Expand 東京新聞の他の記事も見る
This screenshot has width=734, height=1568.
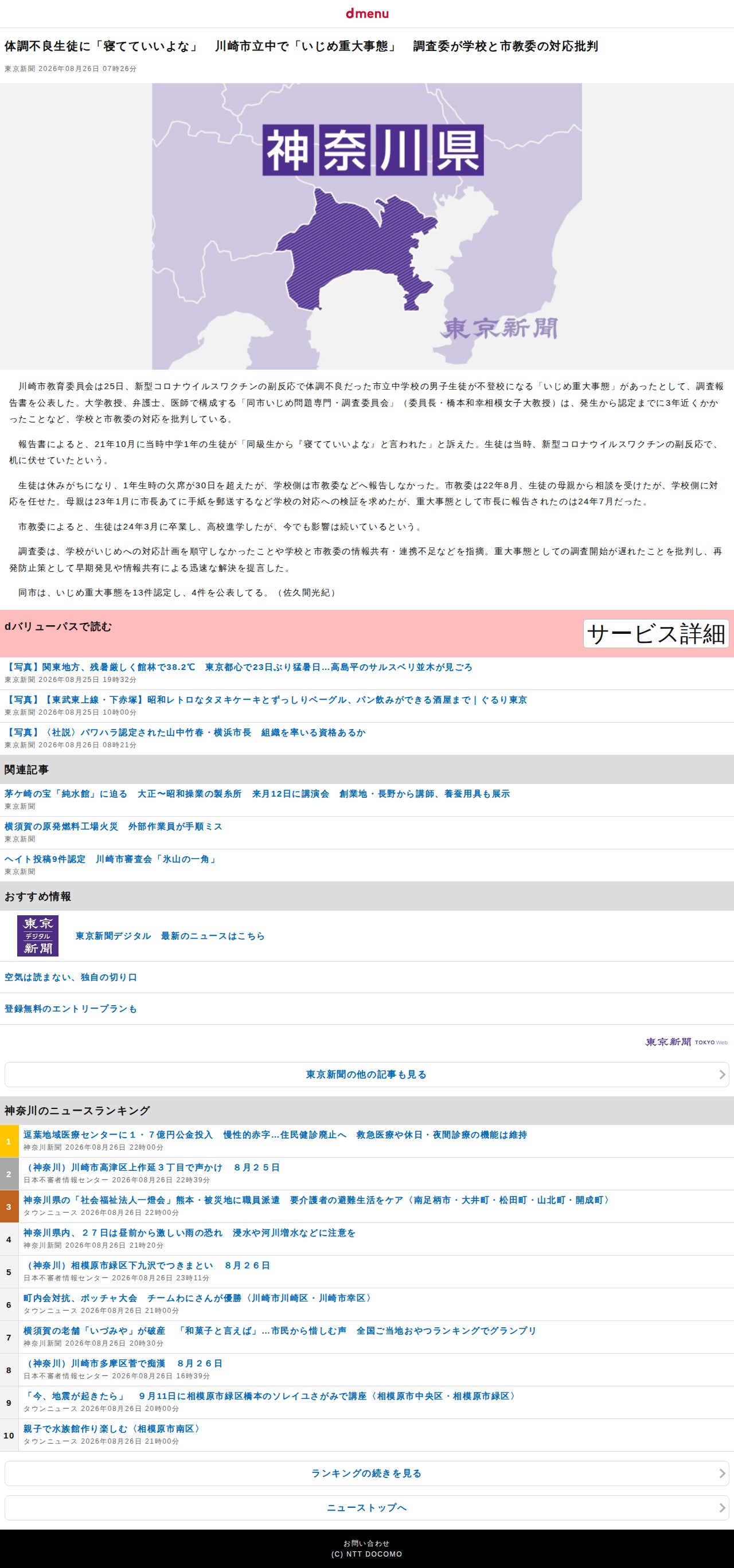pyautogui.click(x=366, y=1075)
